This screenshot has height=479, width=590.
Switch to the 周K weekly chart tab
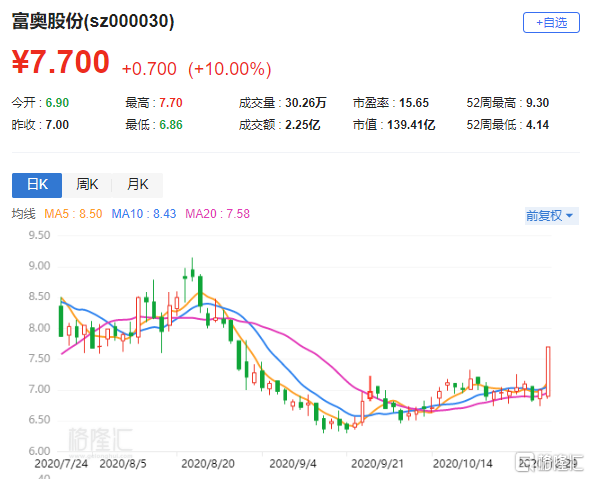pyautogui.click(x=87, y=185)
